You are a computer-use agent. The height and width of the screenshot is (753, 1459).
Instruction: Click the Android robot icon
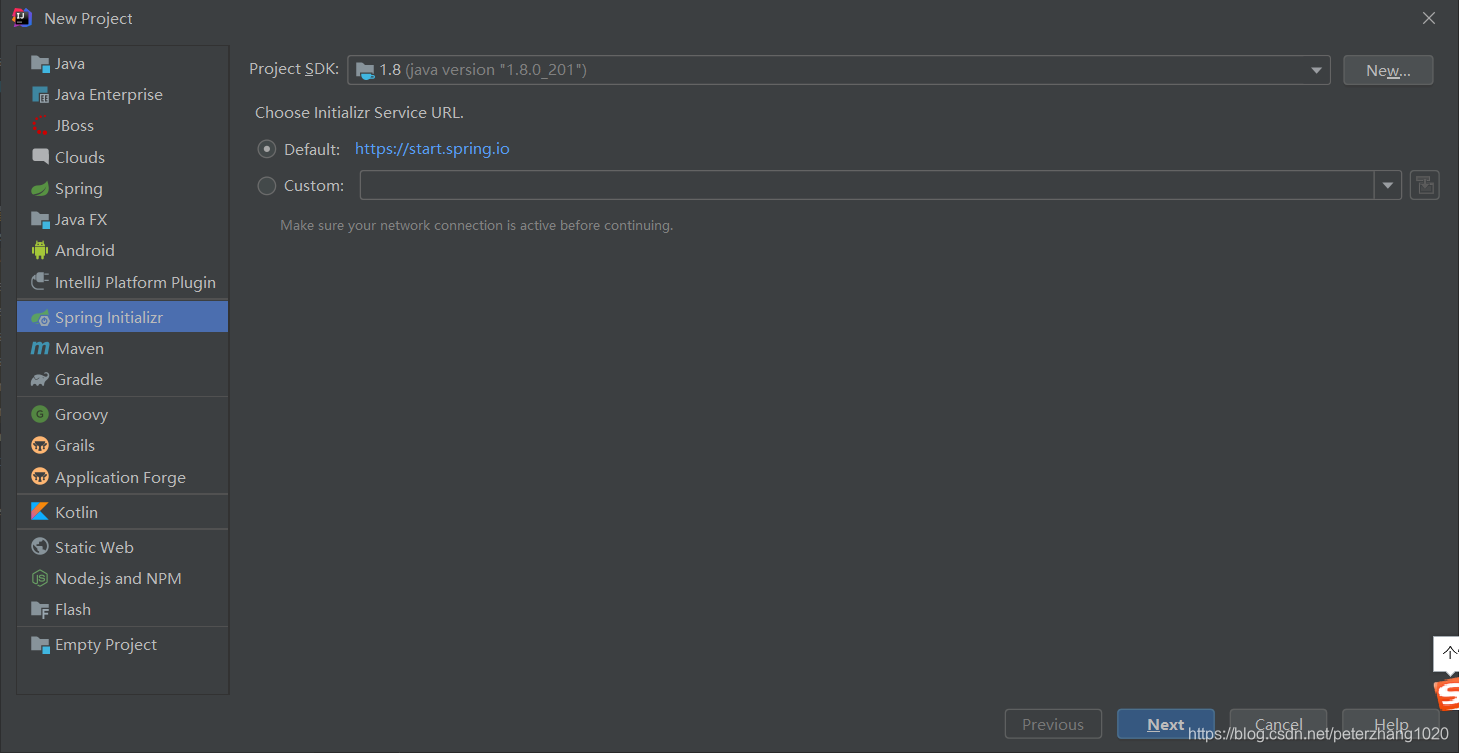(x=40, y=250)
